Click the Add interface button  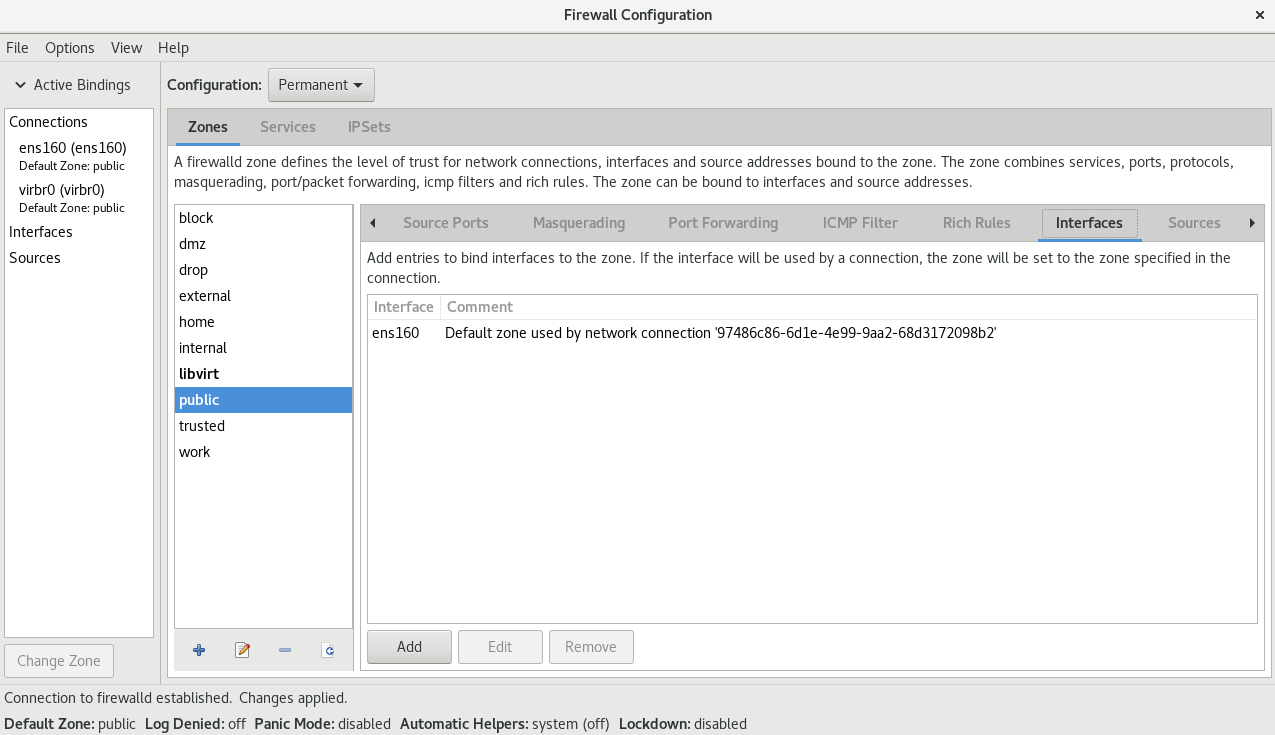click(x=410, y=647)
